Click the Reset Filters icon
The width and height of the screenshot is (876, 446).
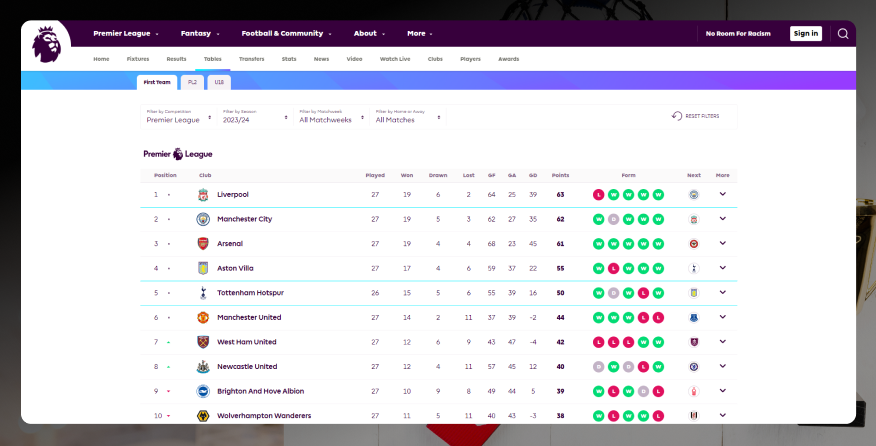pyautogui.click(x=677, y=116)
